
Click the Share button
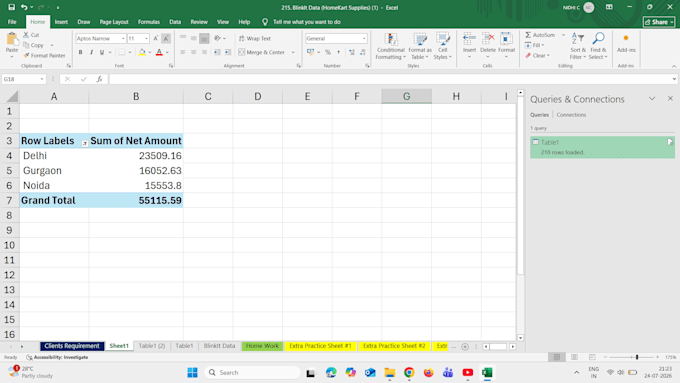659,22
